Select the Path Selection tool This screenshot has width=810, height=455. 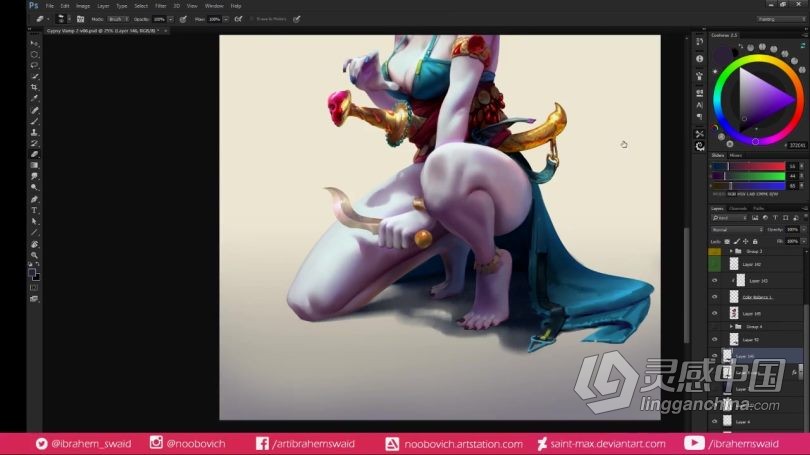coord(34,221)
